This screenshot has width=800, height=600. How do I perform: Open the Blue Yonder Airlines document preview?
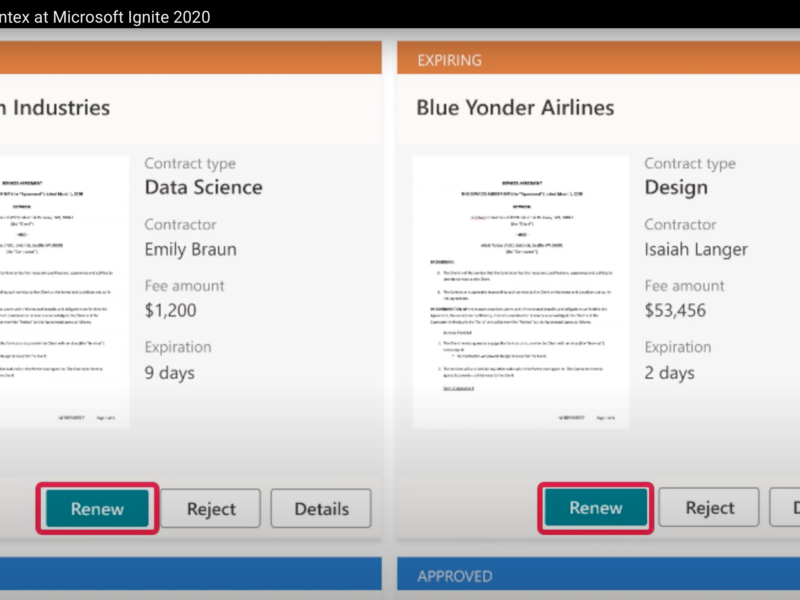coord(520,291)
